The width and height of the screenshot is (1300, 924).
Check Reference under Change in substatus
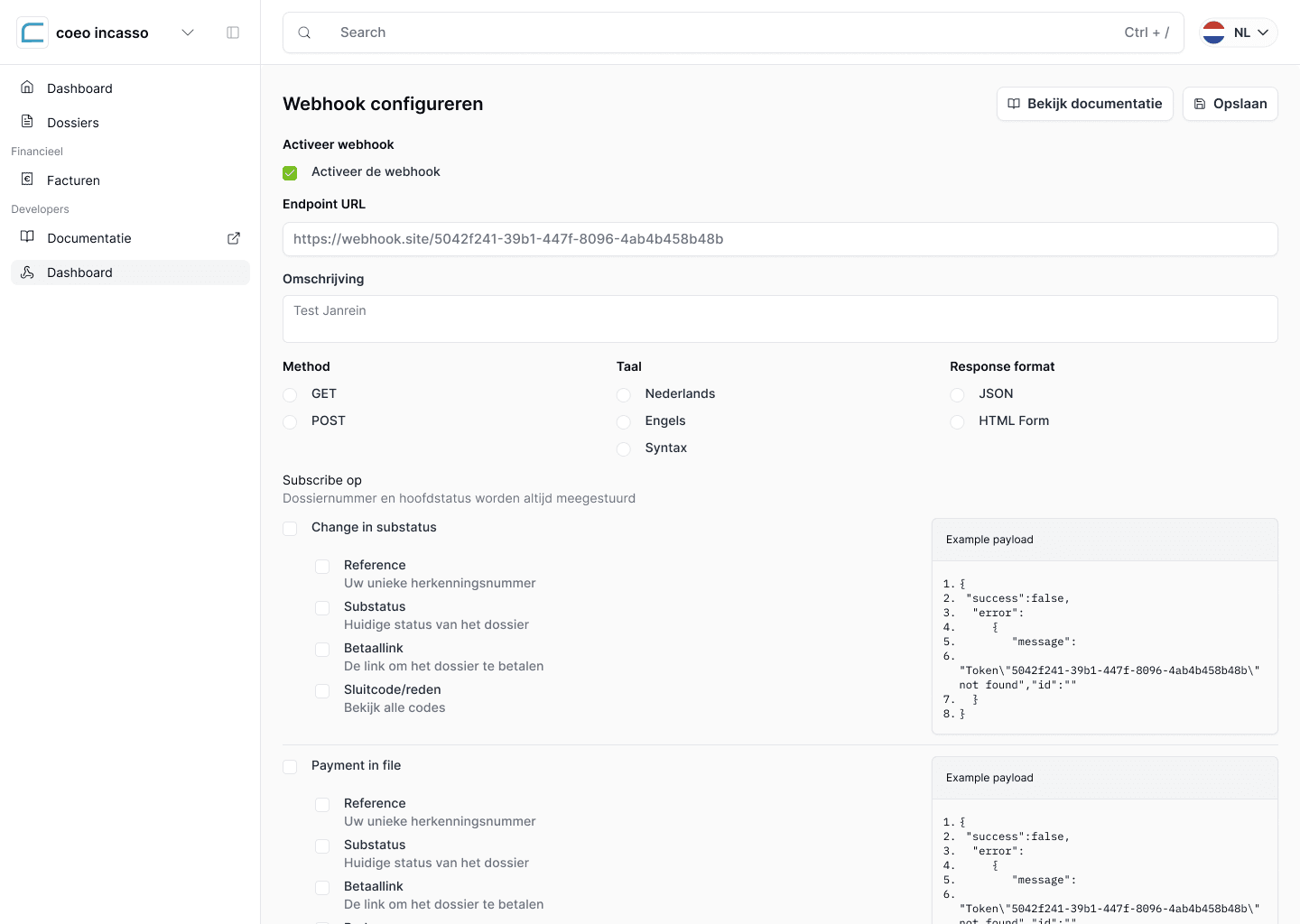pyautogui.click(x=322, y=566)
